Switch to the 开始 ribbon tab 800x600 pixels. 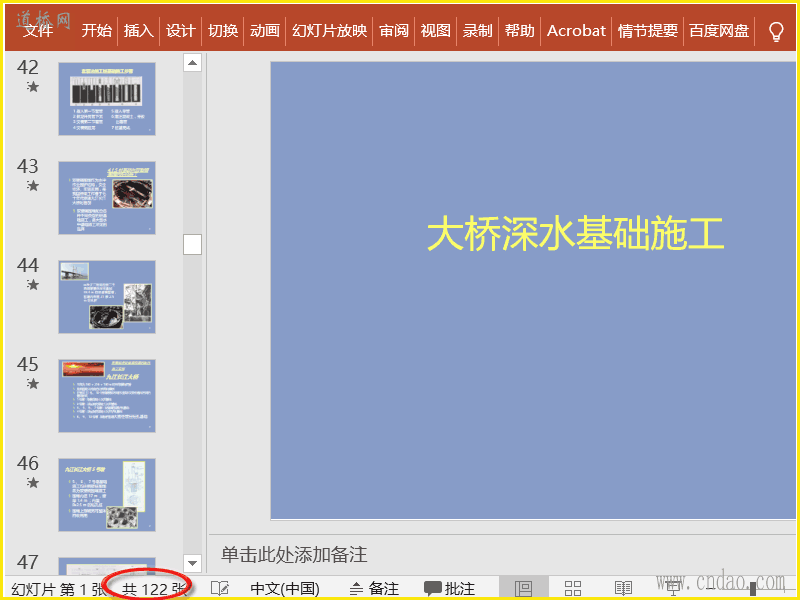point(96,31)
